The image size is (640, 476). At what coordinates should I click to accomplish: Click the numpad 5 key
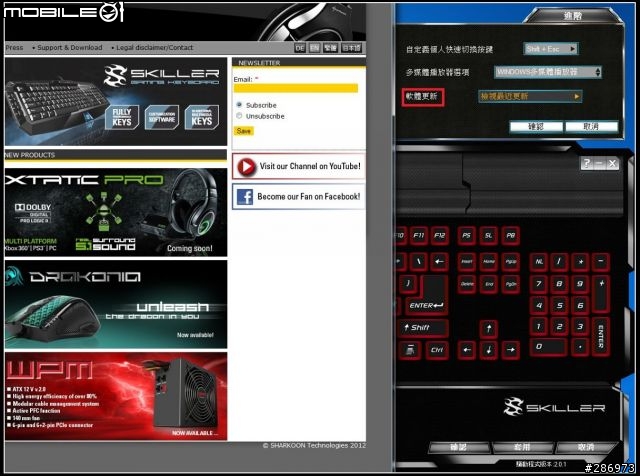click(x=560, y=305)
